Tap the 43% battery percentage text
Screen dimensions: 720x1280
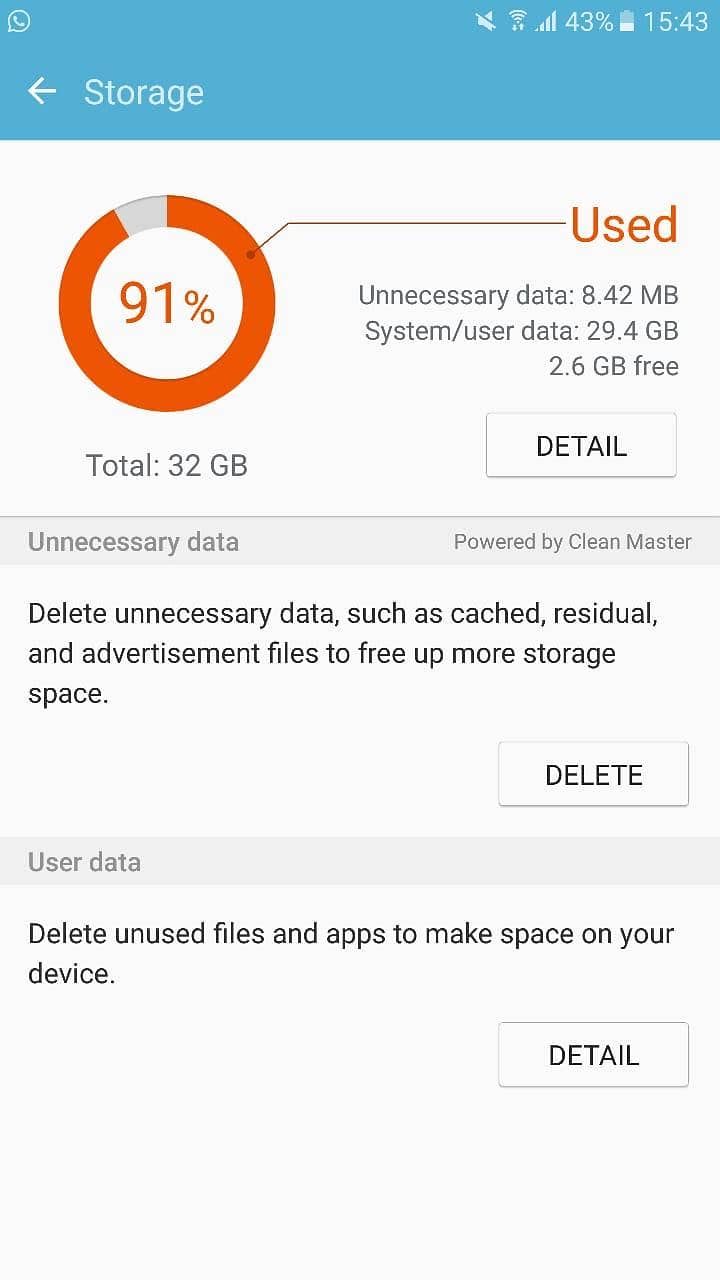coord(589,21)
